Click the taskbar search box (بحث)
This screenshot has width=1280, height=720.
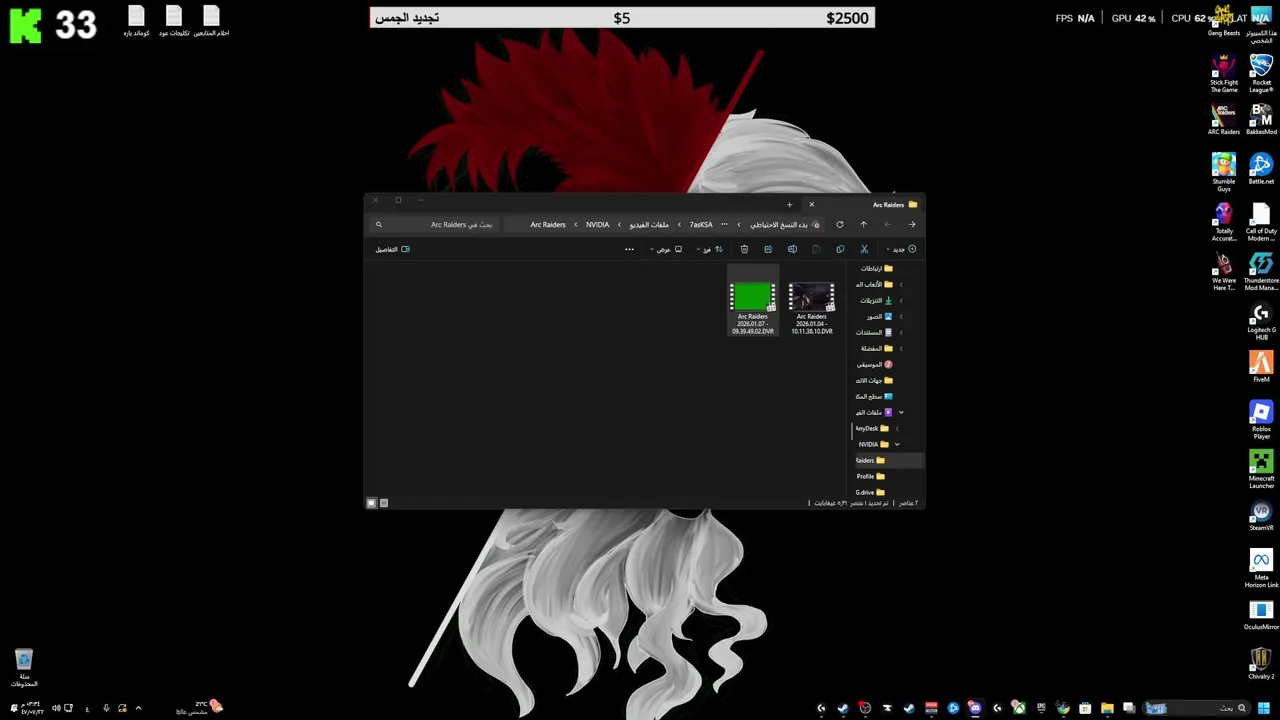[1196, 708]
